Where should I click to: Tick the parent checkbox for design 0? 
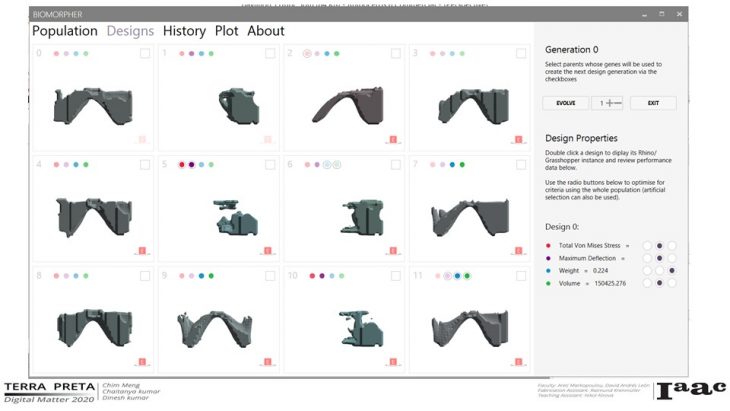coord(145,54)
